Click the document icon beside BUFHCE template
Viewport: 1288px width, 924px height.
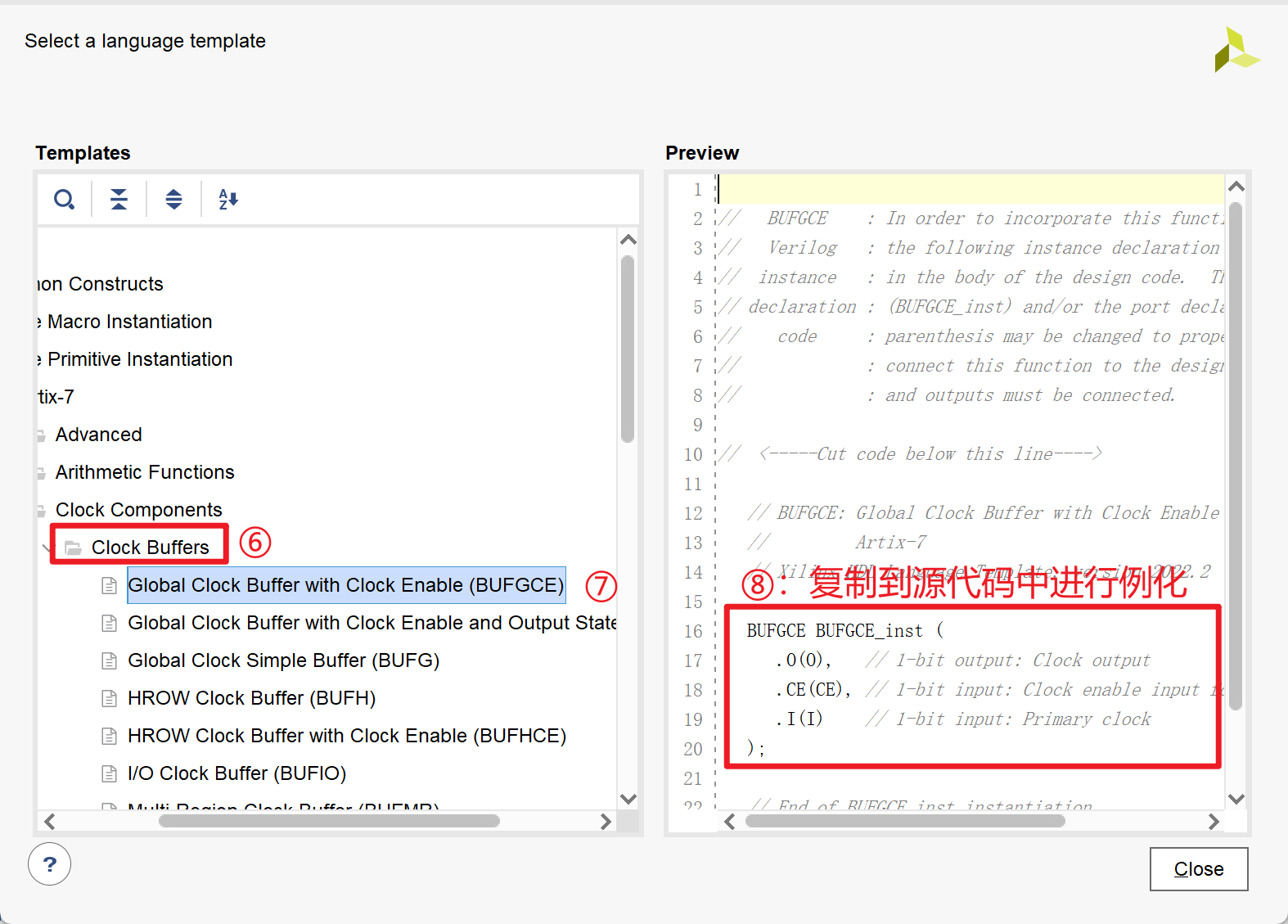[x=109, y=736]
